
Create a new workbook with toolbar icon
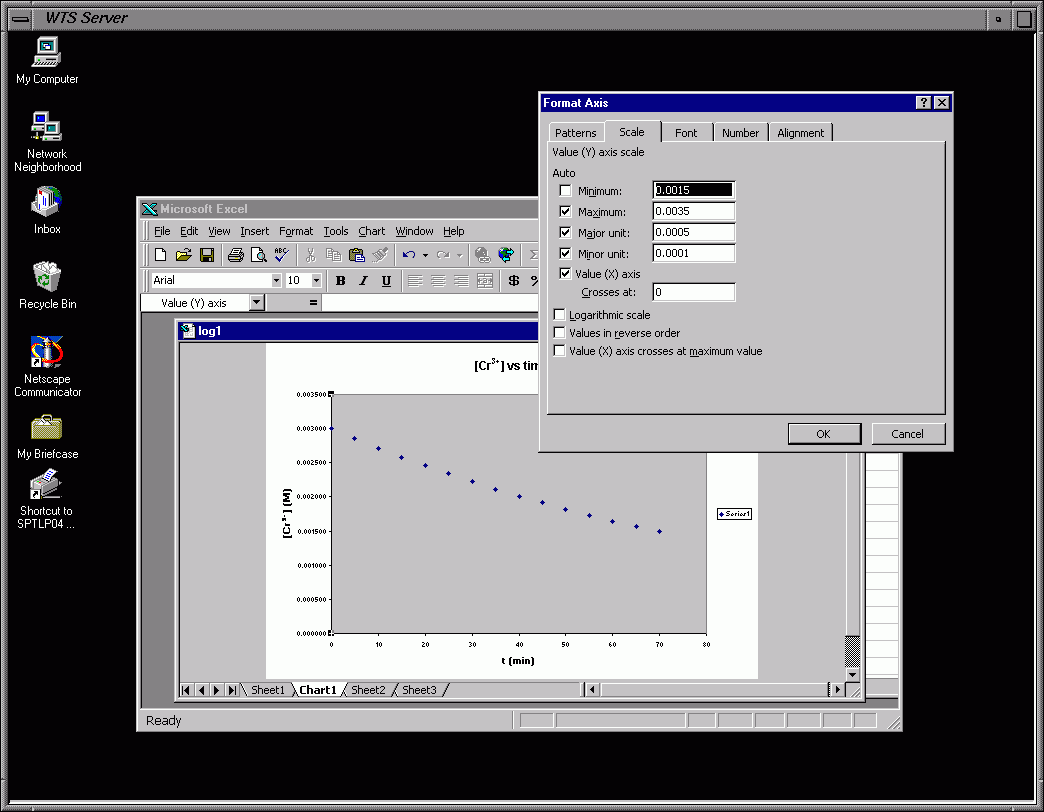161,255
